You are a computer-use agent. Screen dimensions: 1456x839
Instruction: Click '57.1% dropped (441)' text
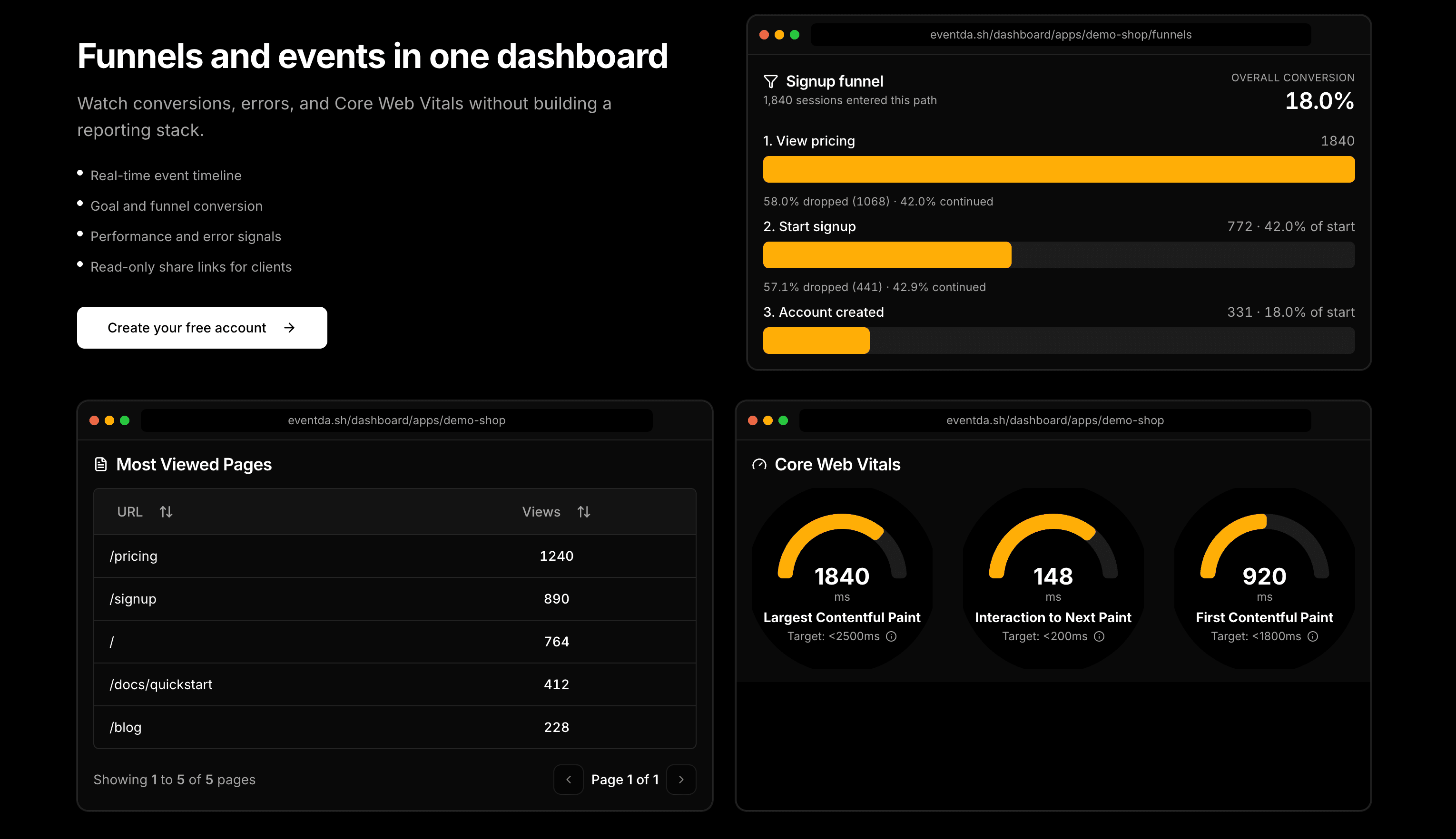[x=823, y=287]
